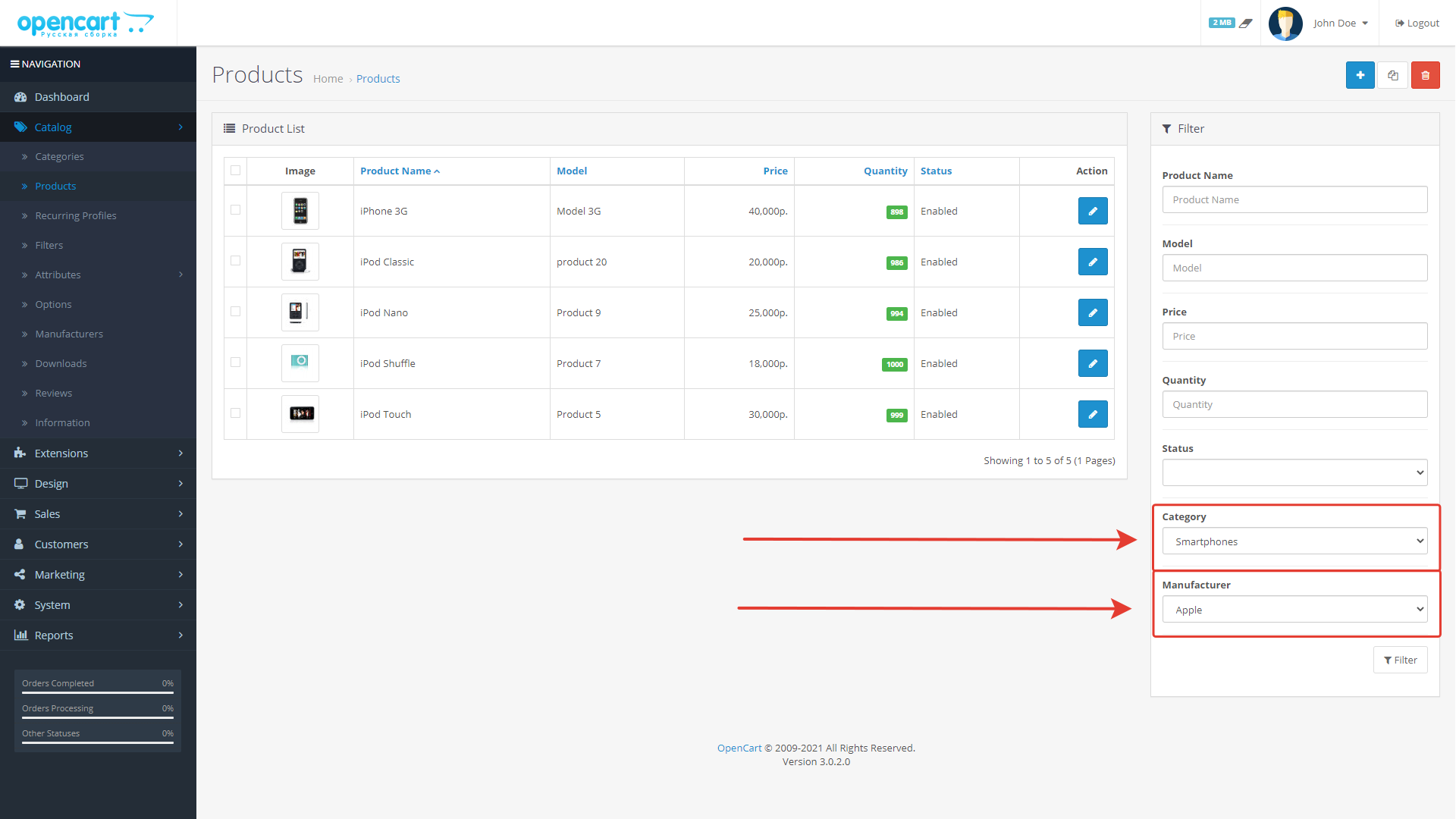
Task: Open Manufacturers under Catalog menu
Action: pos(69,334)
